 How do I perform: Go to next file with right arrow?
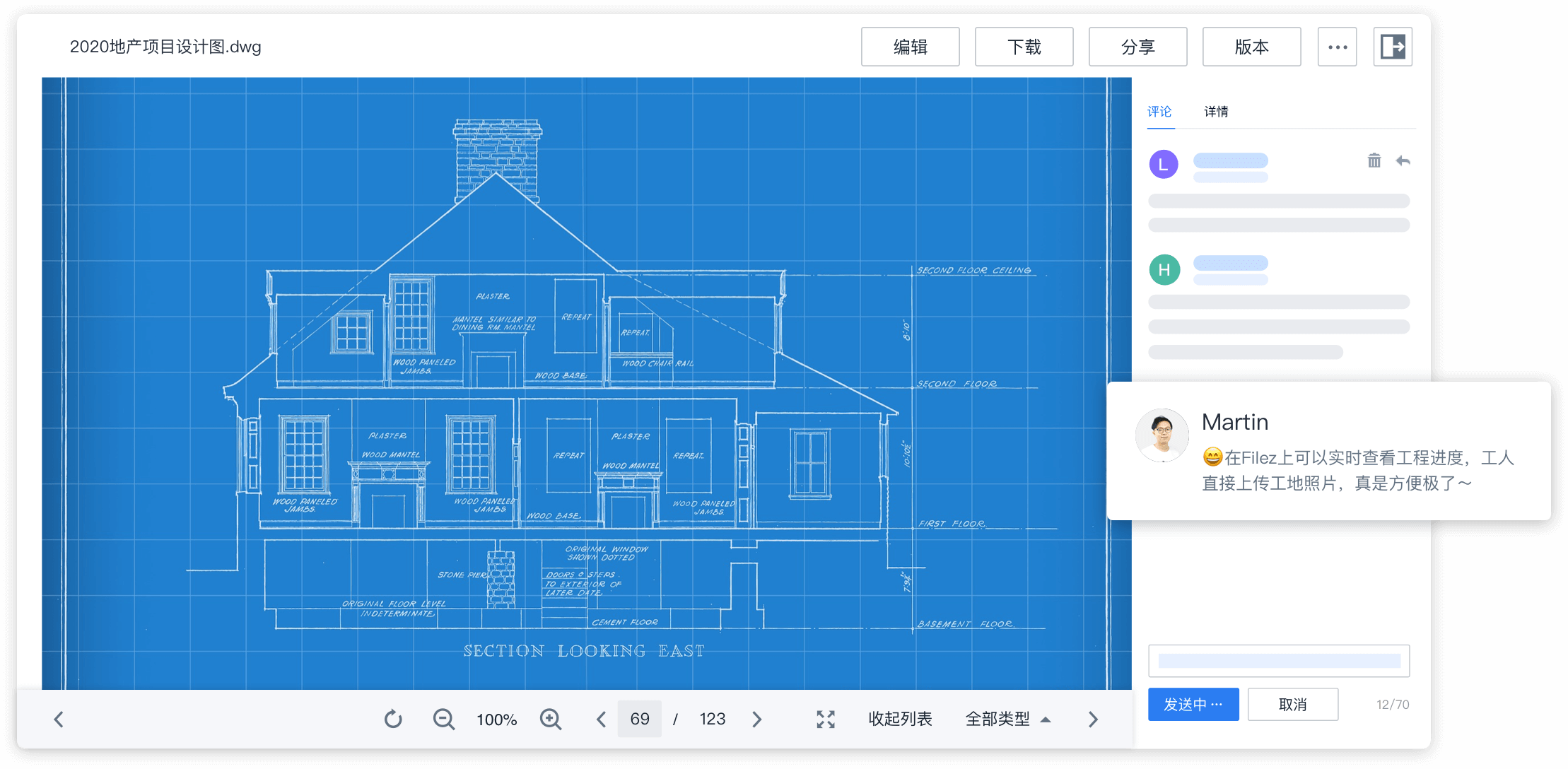1093,720
